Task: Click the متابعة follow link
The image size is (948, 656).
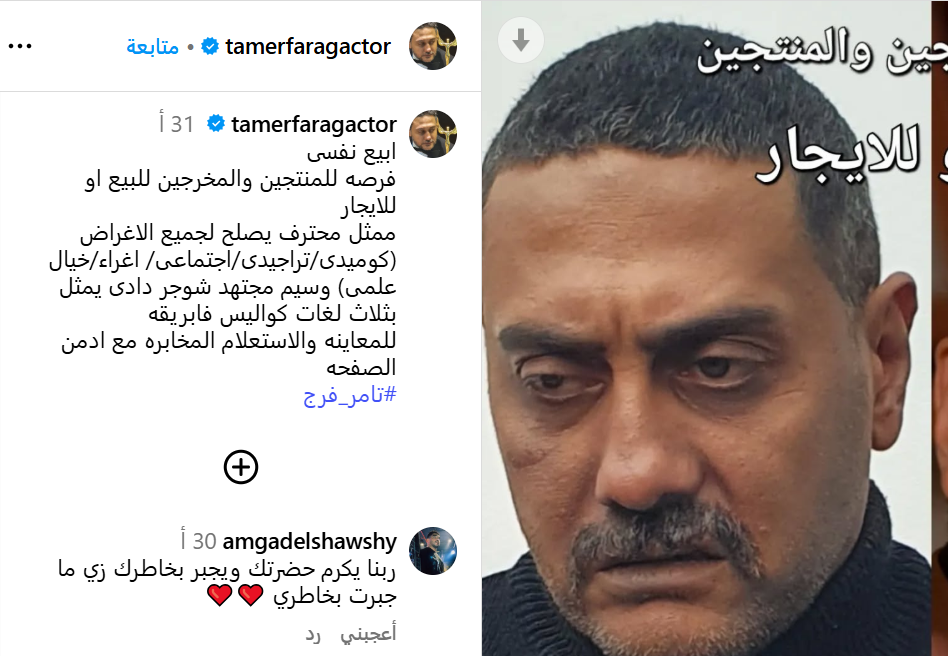Action: tap(152, 47)
